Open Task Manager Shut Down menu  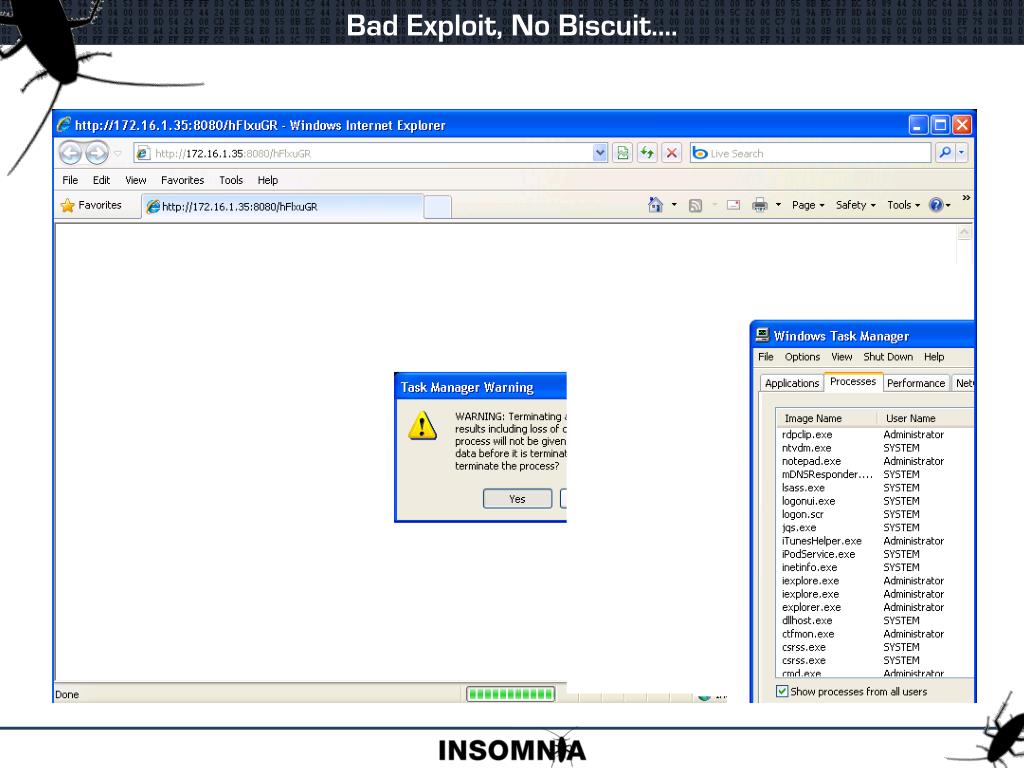888,357
